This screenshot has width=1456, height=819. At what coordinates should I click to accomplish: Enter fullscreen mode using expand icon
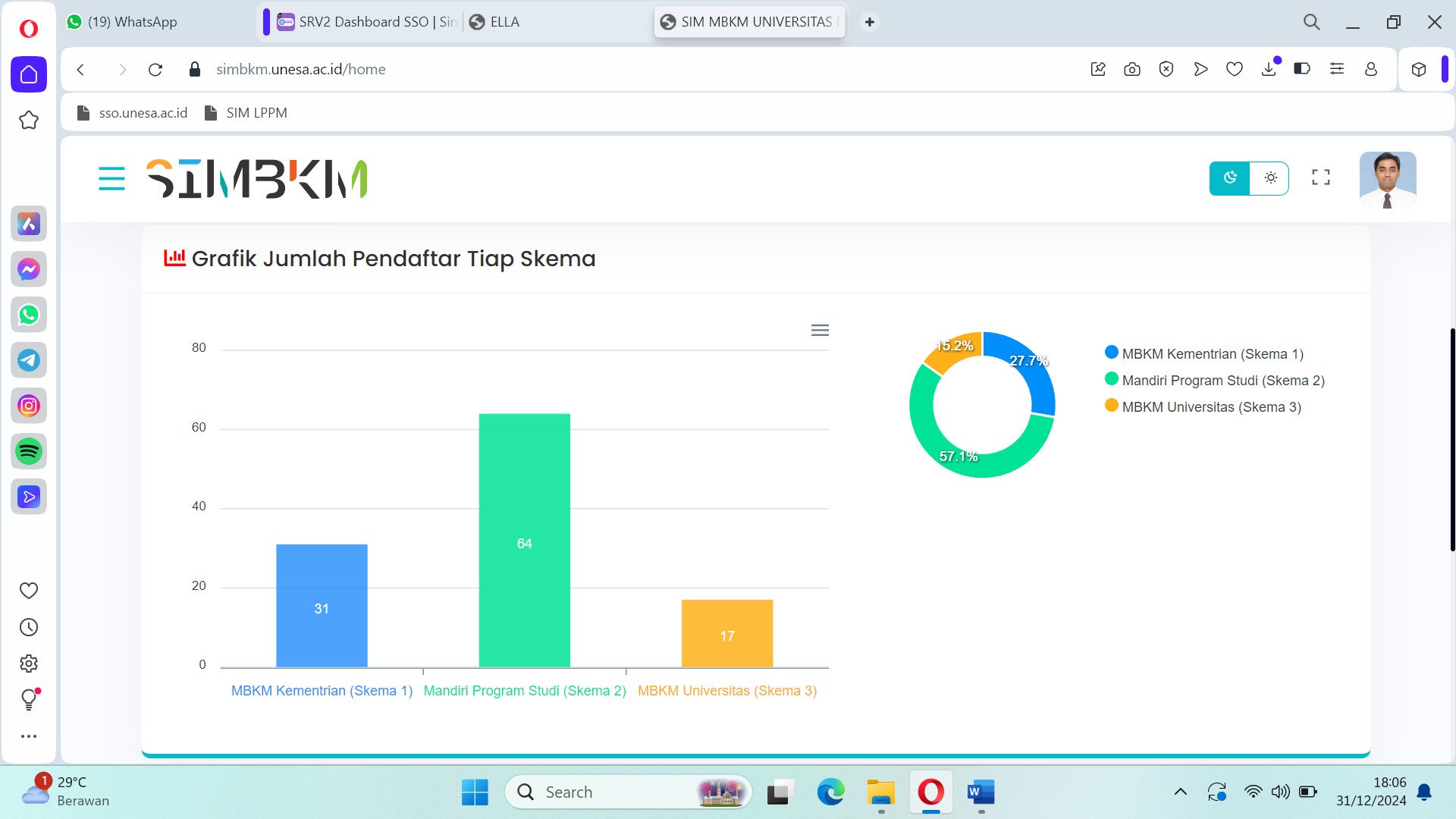[1320, 177]
